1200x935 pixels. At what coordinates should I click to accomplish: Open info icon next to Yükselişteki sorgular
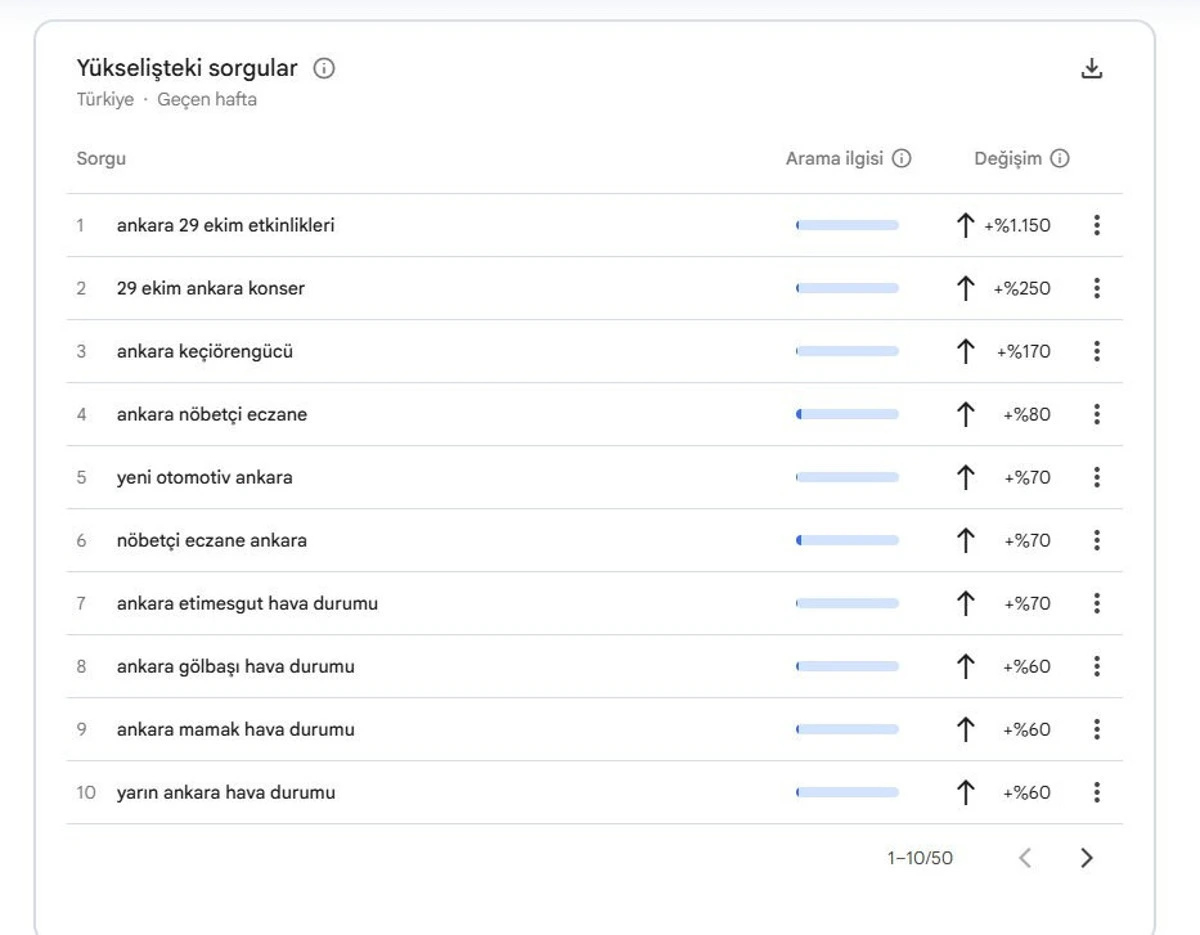click(x=324, y=69)
